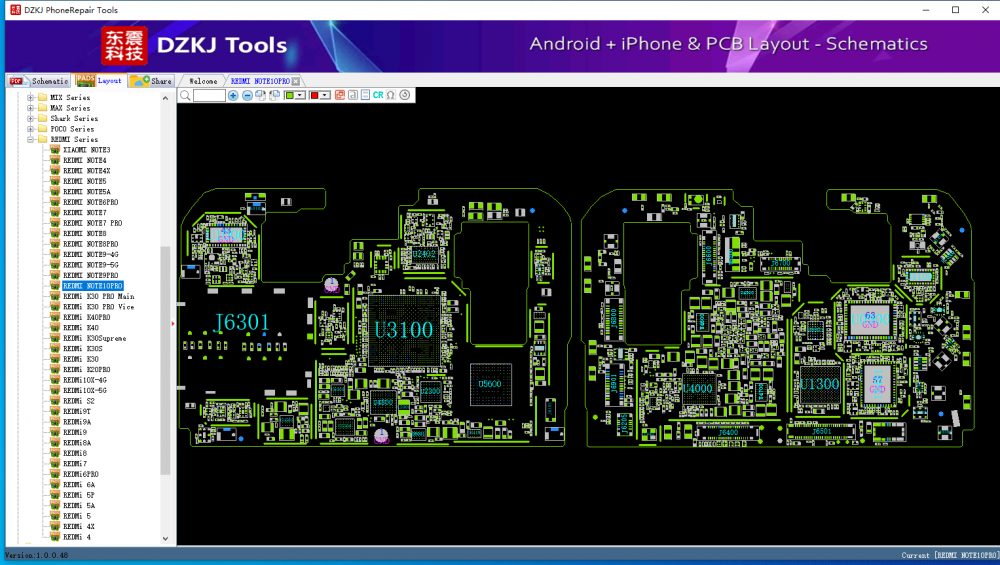
Task: Click the orange-red windows toolbar icon
Action: pyautogui.click(x=340, y=96)
